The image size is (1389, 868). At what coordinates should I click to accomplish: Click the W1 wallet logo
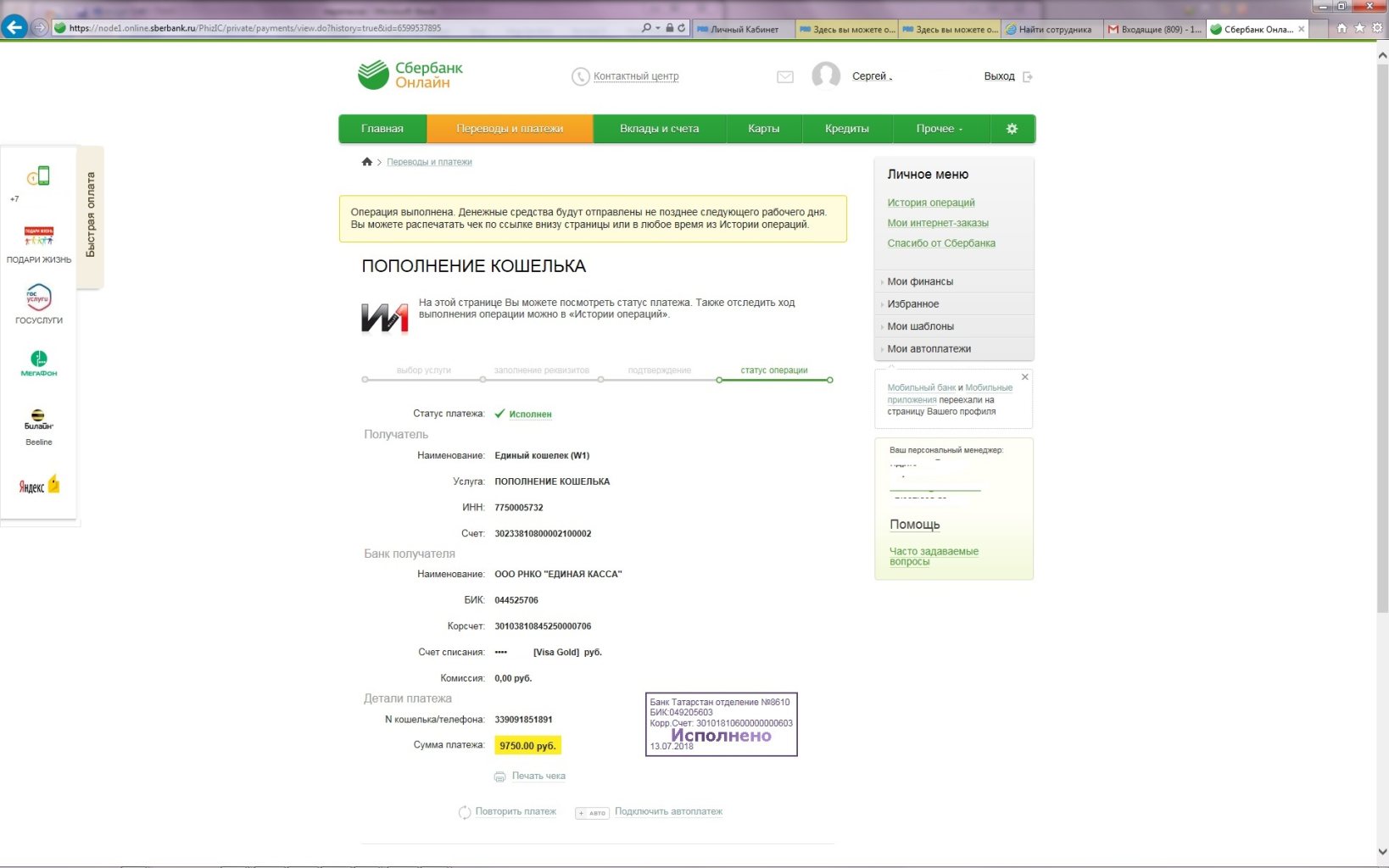tap(385, 318)
